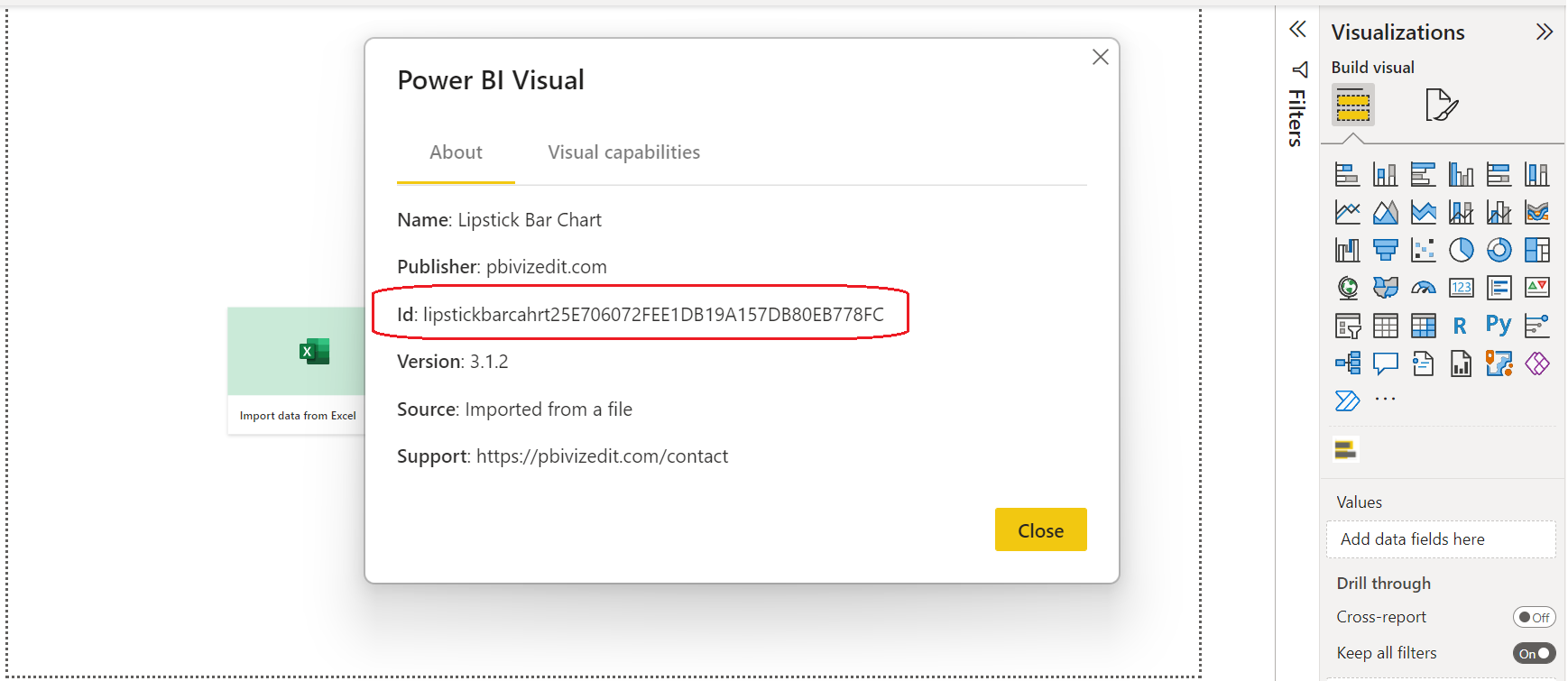Add a Smart narrative visual
The height and width of the screenshot is (681, 1568).
pyautogui.click(x=1423, y=364)
